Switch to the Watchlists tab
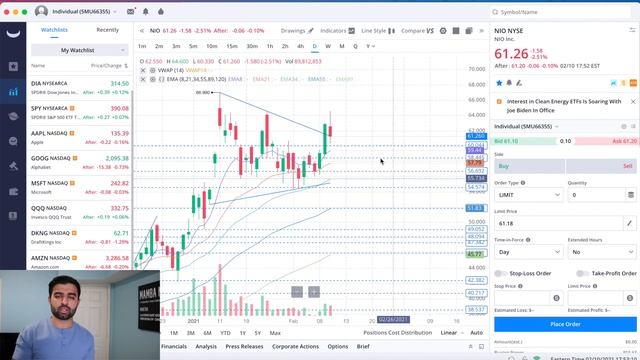The width and height of the screenshot is (640, 360). click(x=54, y=30)
